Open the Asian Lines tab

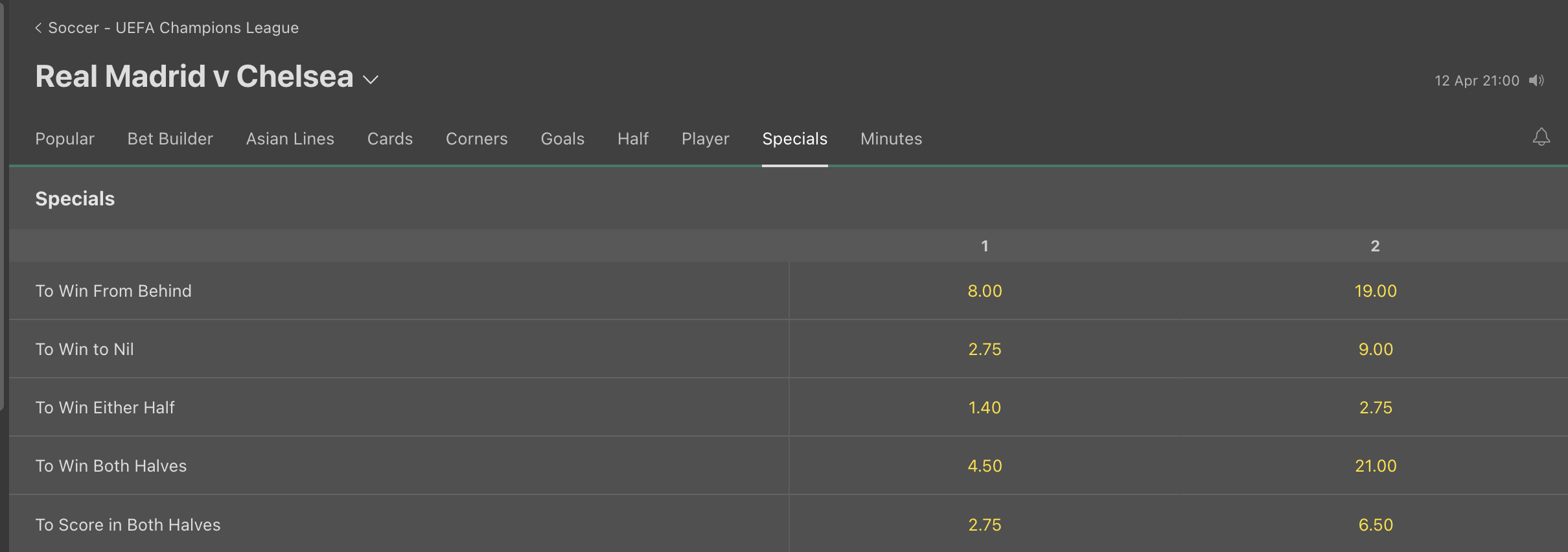point(290,139)
